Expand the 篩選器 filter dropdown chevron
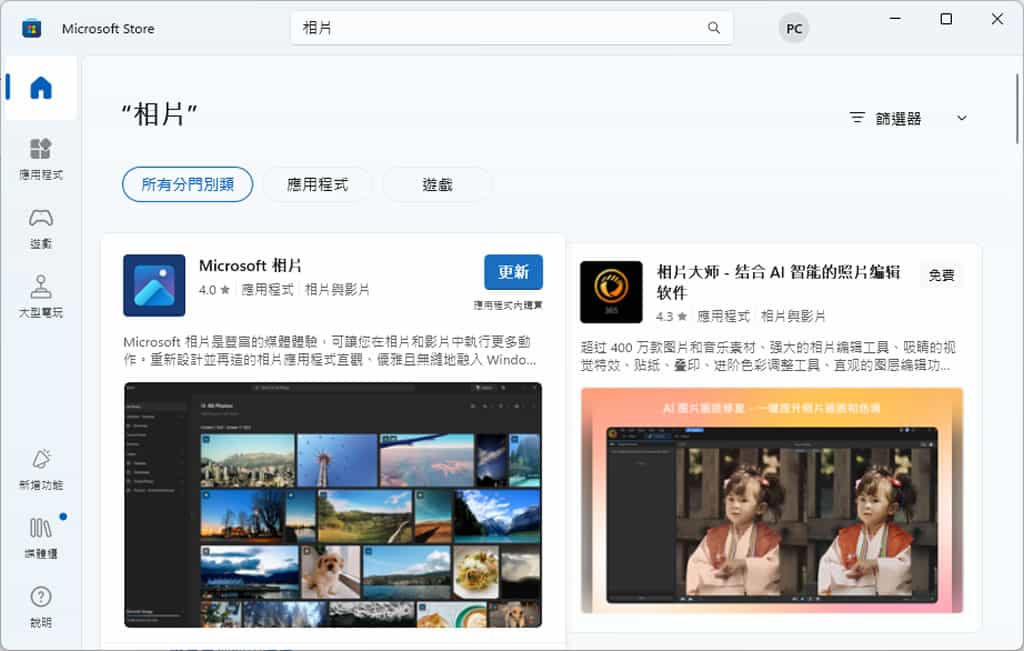Image resolution: width=1024 pixels, height=651 pixels. tap(962, 118)
